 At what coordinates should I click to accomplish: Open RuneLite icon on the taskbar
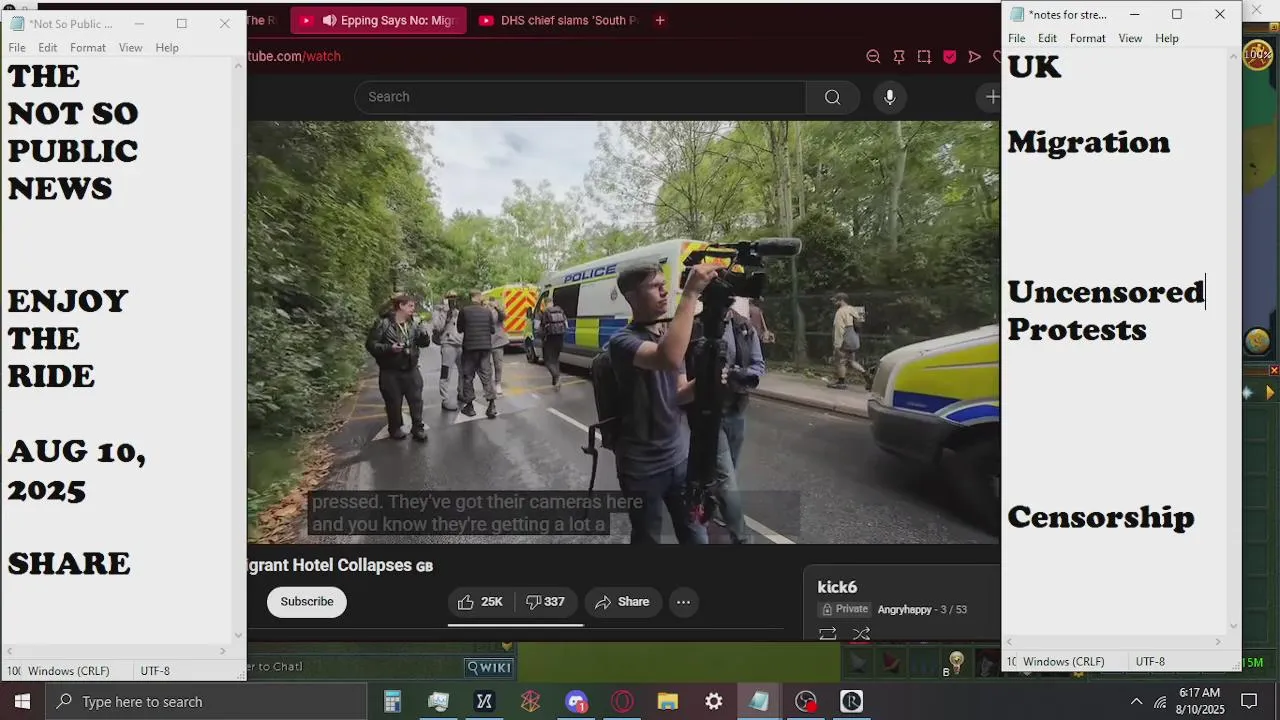pos(851,702)
